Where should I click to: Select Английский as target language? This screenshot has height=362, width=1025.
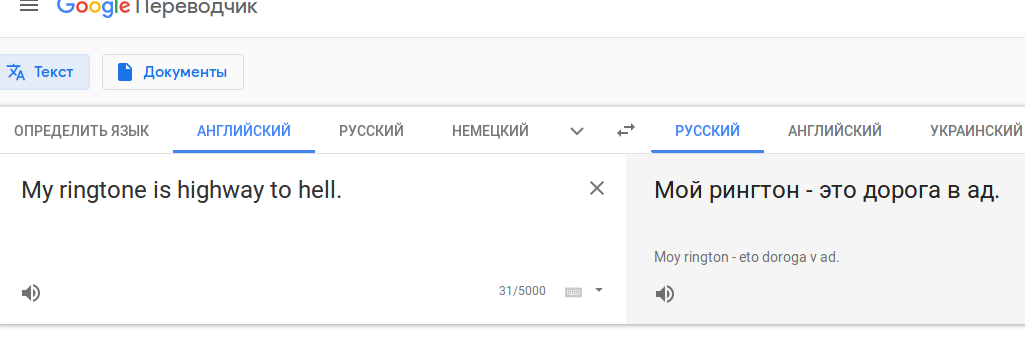click(835, 131)
